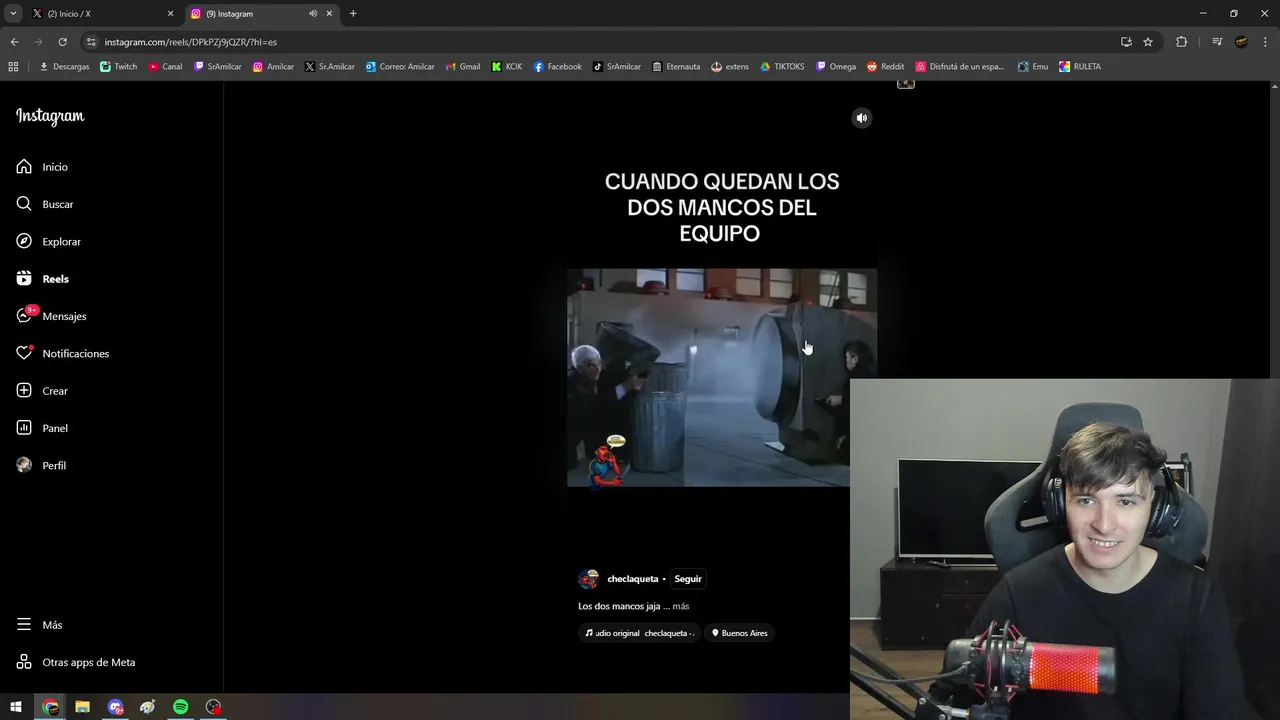1280x720 pixels.
Task: Expand caption with 'más' link
Action: click(681, 606)
